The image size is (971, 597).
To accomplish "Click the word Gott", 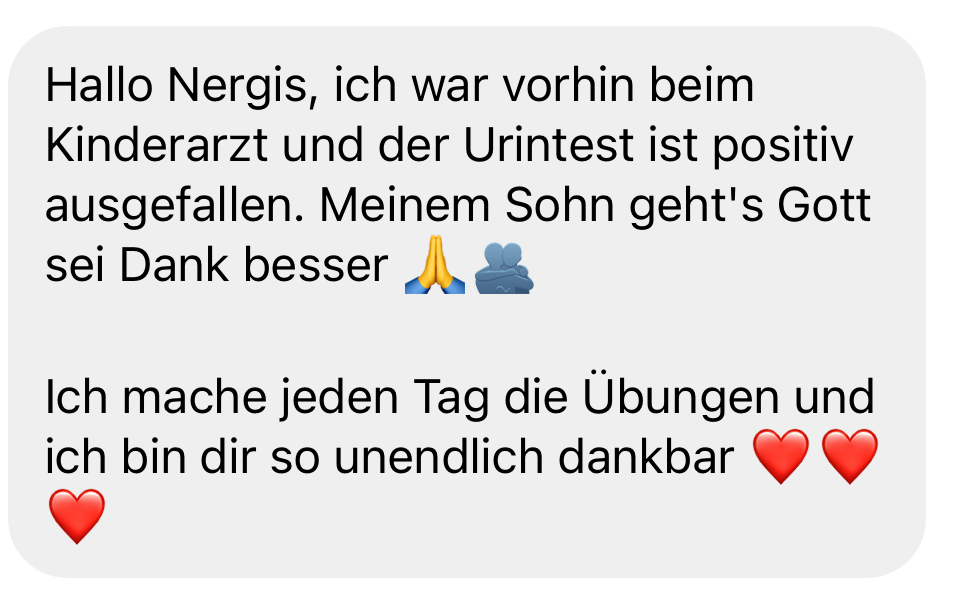I will pyautogui.click(x=824, y=205).
